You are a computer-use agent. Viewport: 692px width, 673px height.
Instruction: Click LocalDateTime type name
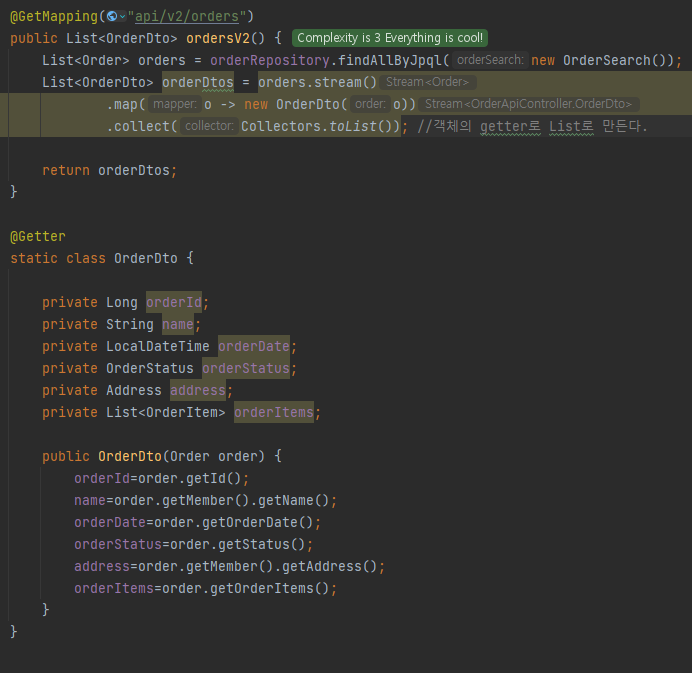tap(158, 346)
